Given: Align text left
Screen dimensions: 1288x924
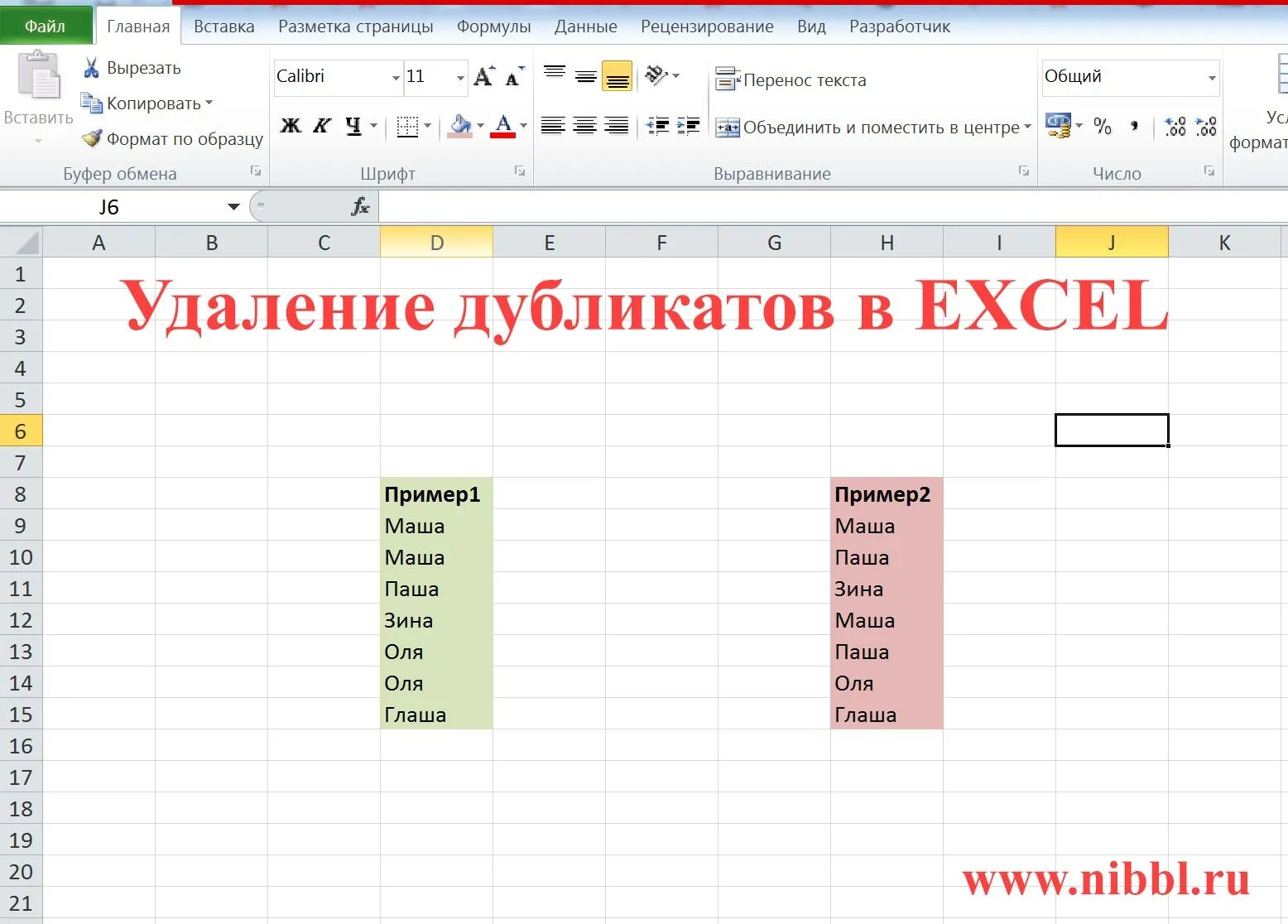Looking at the screenshot, I should click(x=553, y=126).
